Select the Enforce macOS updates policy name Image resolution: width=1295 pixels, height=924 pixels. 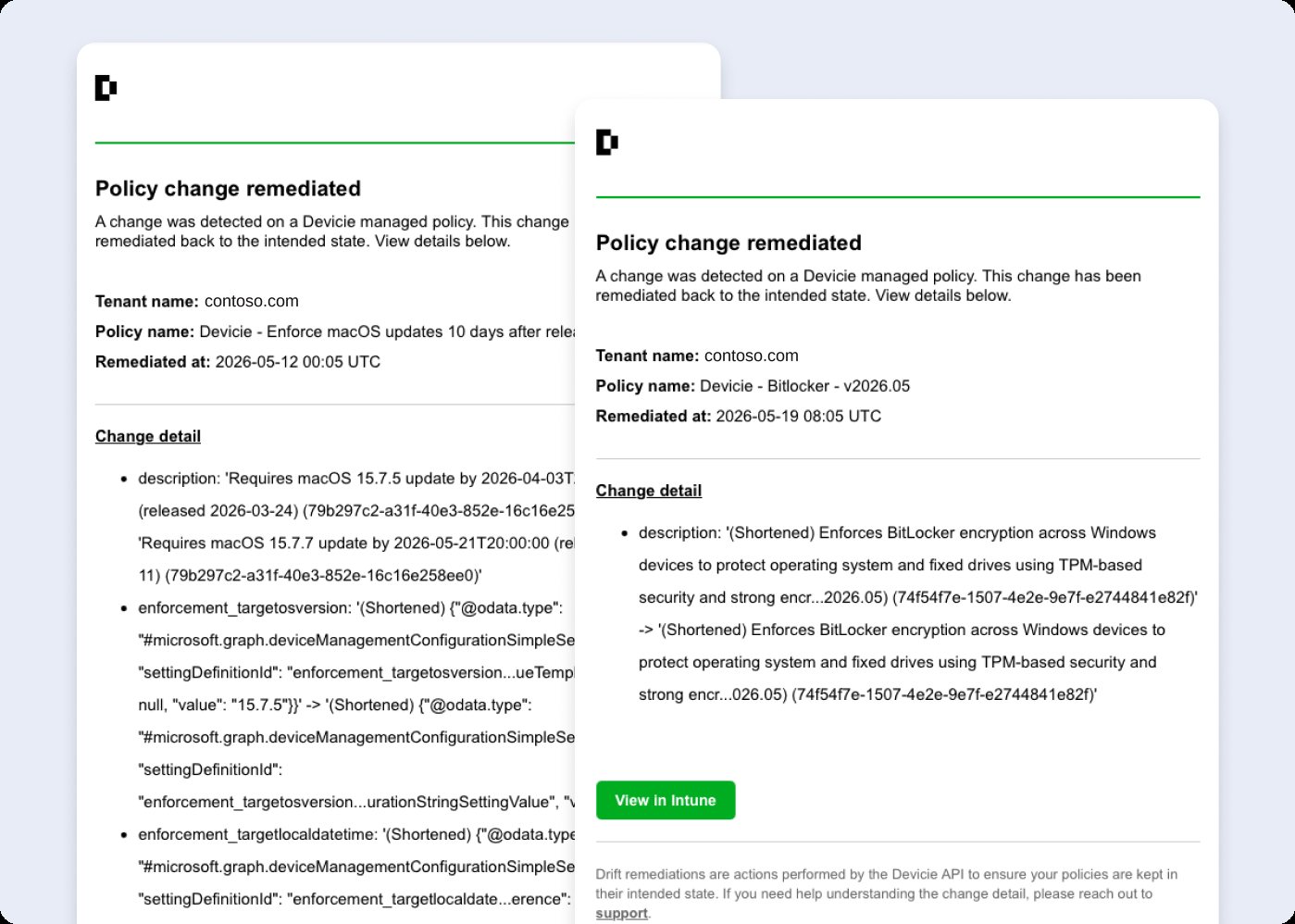(387, 331)
